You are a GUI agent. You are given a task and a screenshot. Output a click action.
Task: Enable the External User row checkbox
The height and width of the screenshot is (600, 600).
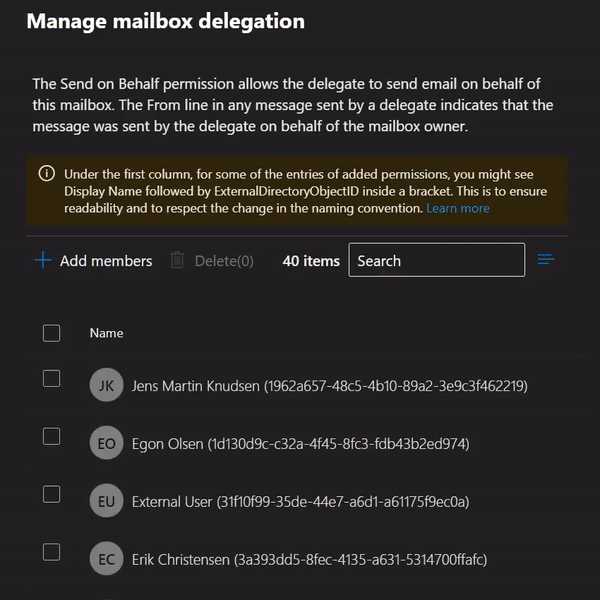point(52,494)
